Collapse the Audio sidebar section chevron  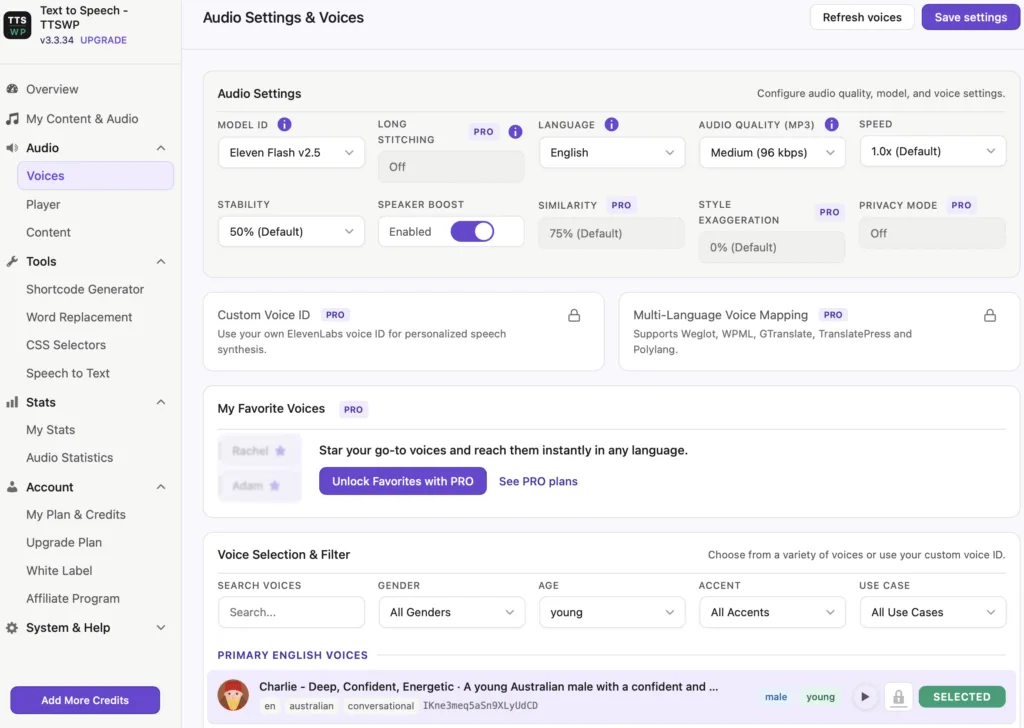[x=161, y=148]
